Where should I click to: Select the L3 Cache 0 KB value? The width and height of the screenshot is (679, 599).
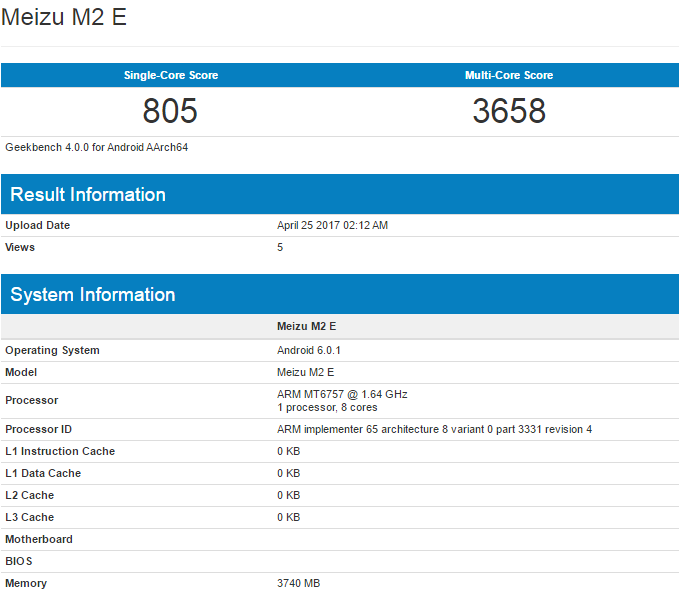tap(288, 518)
